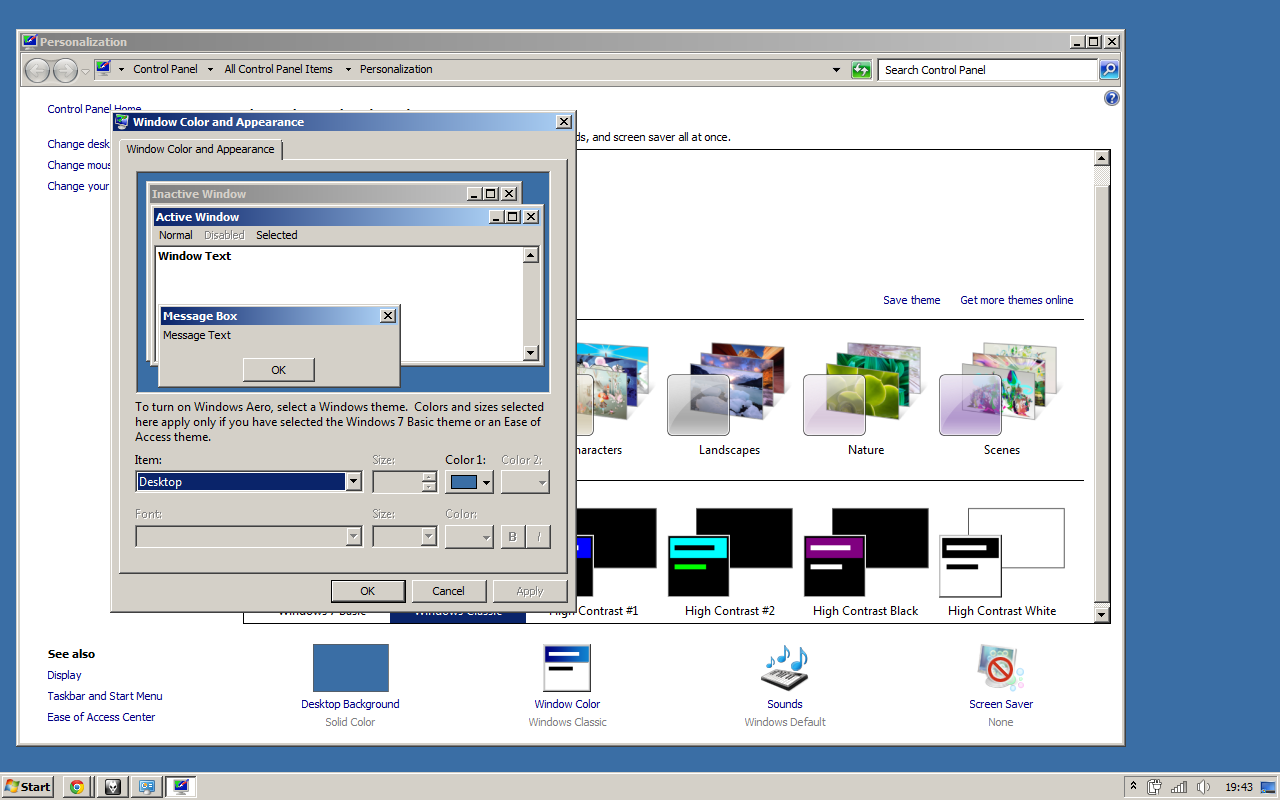Toggle the Italic font button

tap(538, 536)
